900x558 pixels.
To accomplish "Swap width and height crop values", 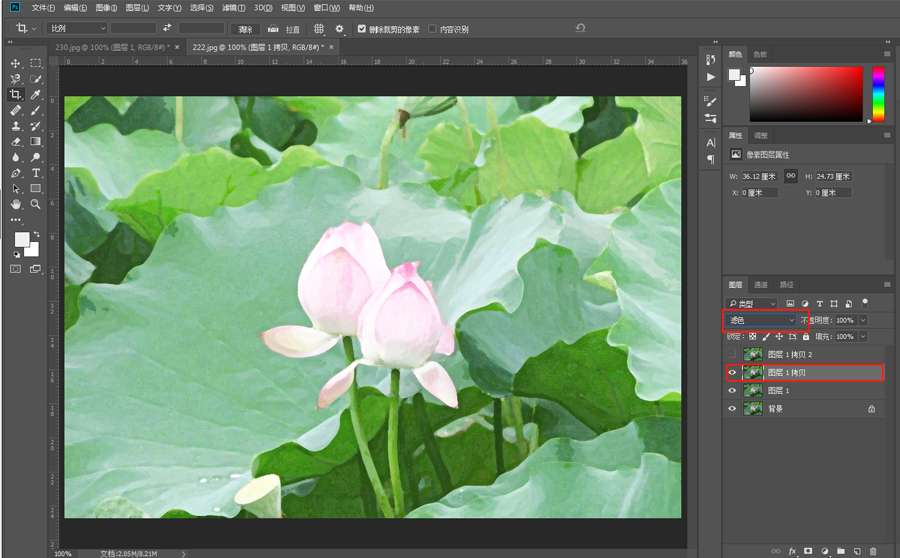I will [x=167, y=28].
